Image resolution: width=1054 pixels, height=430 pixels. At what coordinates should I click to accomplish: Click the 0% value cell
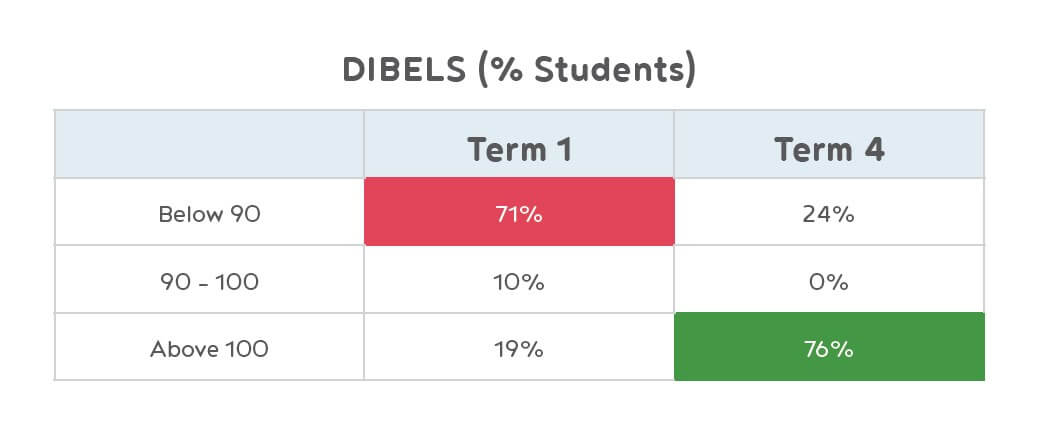[x=829, y=282]
